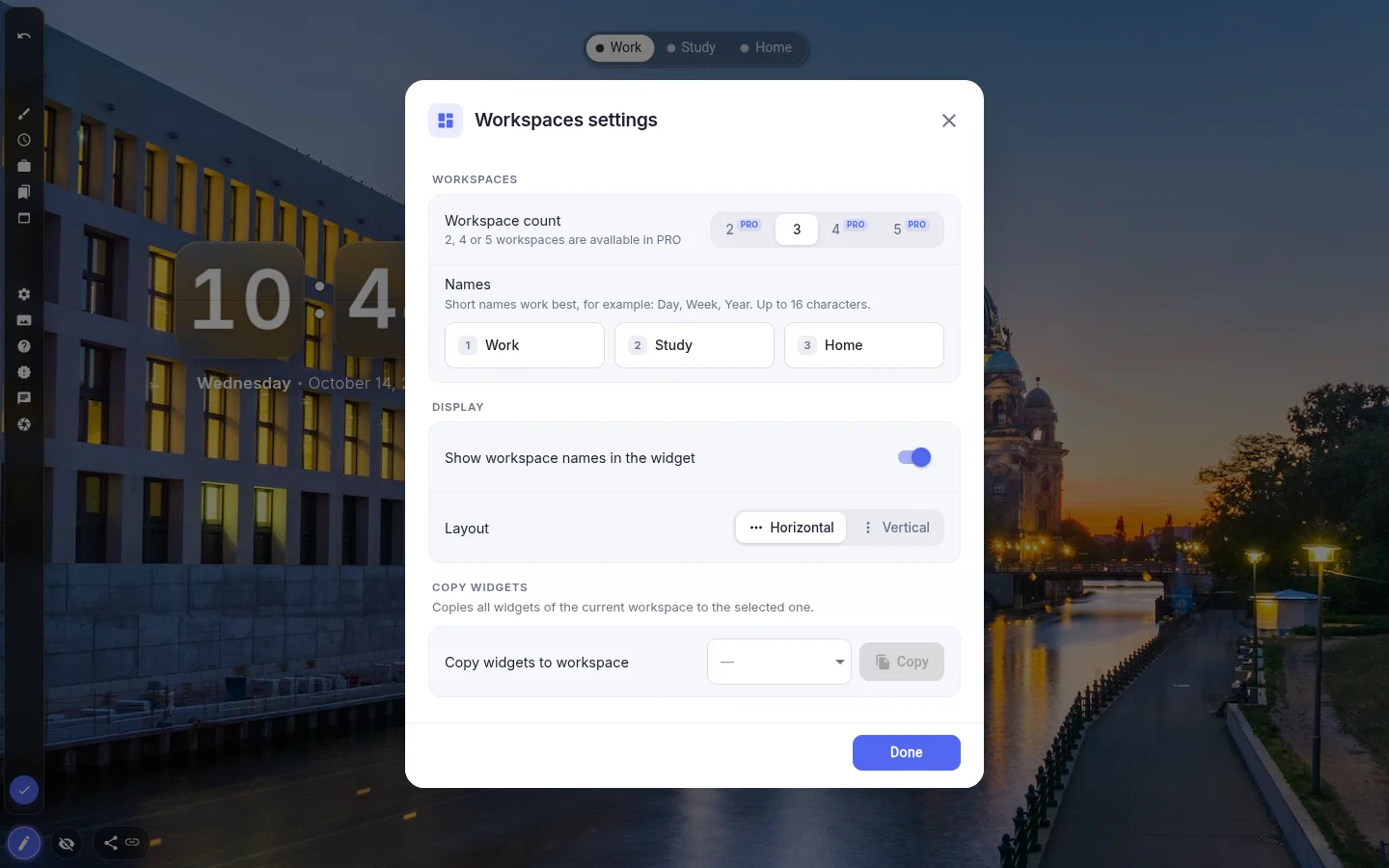Click the window frame icon in sidebar
Image resolution: width=1389 pixels, height=868 pixels.
point(24,218)
